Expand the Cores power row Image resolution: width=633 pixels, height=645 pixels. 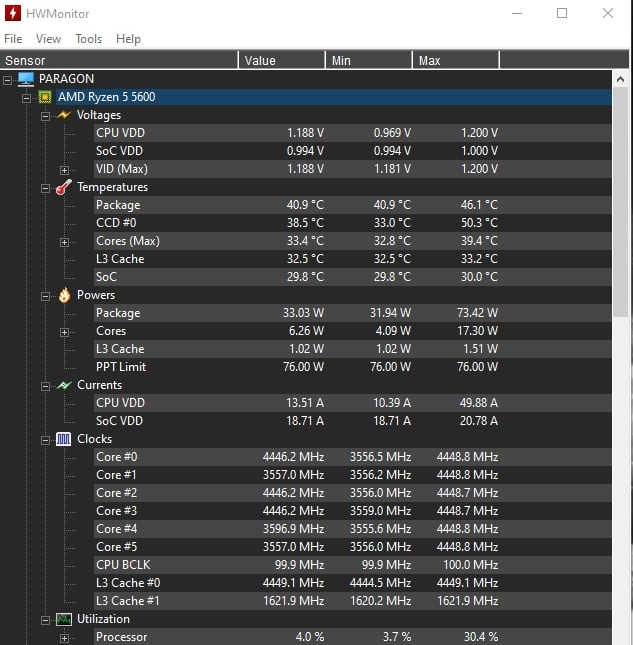point(64,332)
